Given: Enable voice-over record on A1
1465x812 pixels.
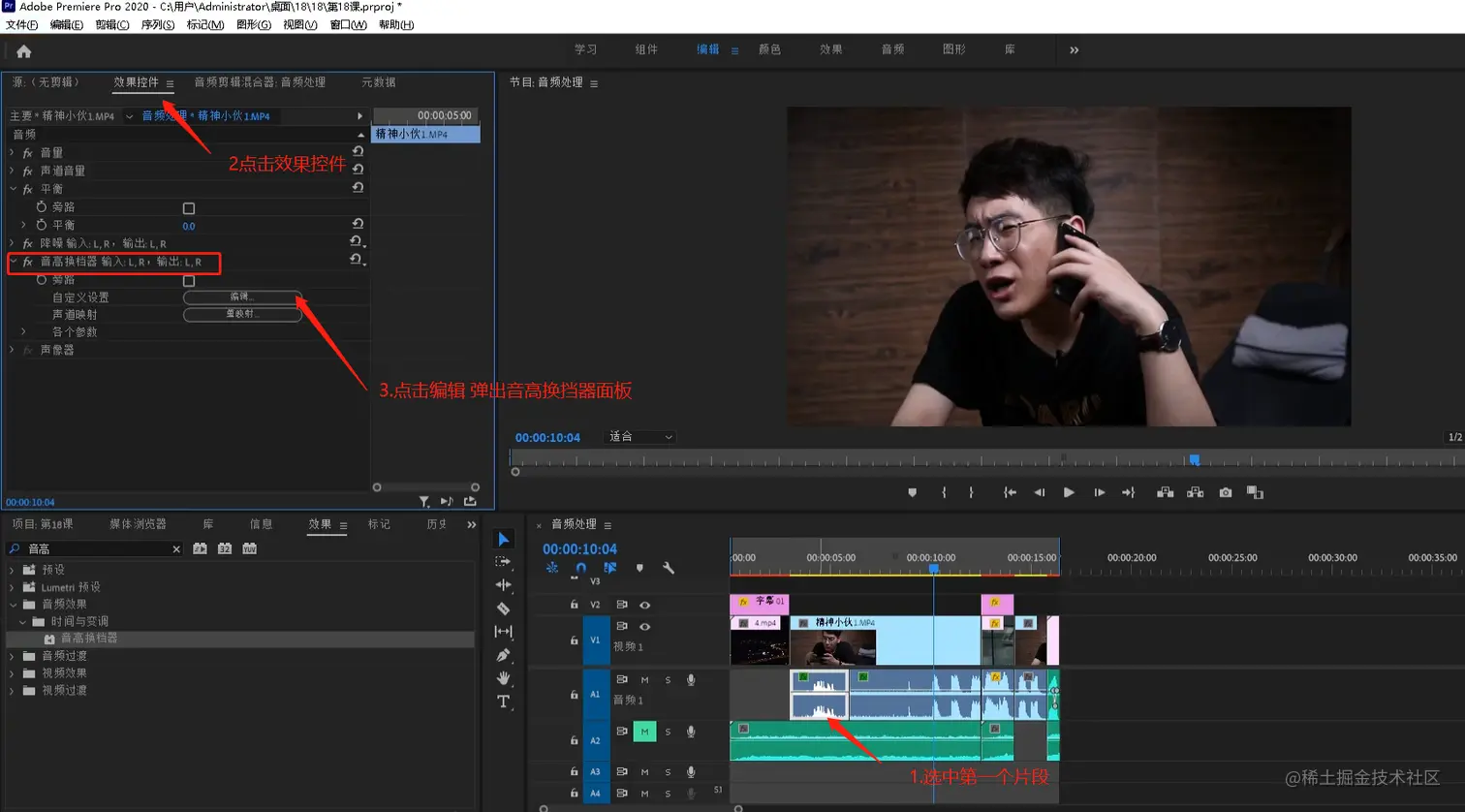Looking at the screenshot, I should pyautogui.click(x=691, y=680).
